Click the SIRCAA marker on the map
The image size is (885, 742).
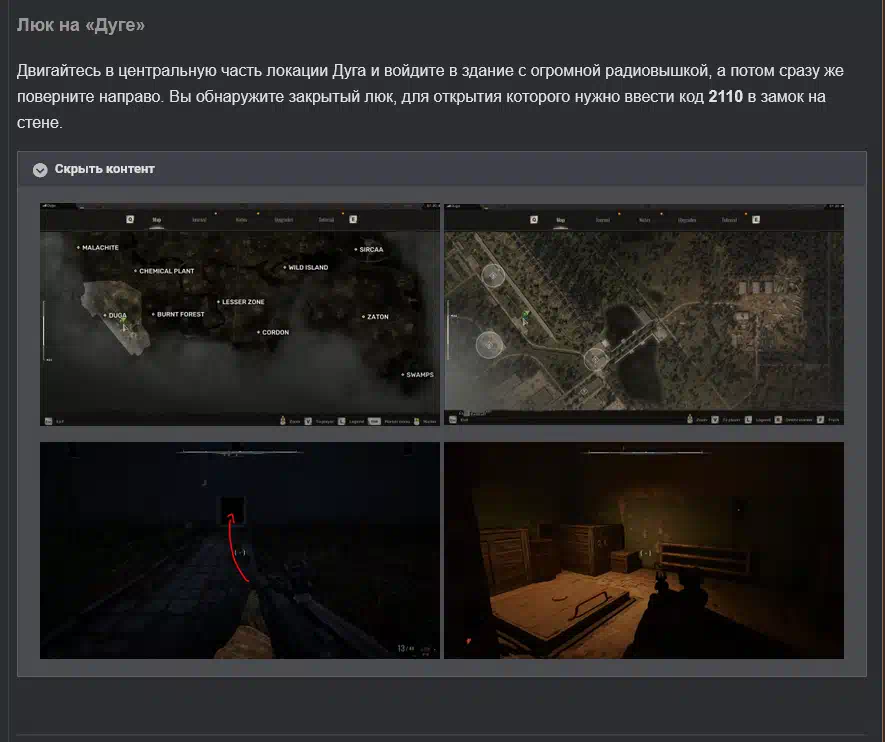coord(370,249)
